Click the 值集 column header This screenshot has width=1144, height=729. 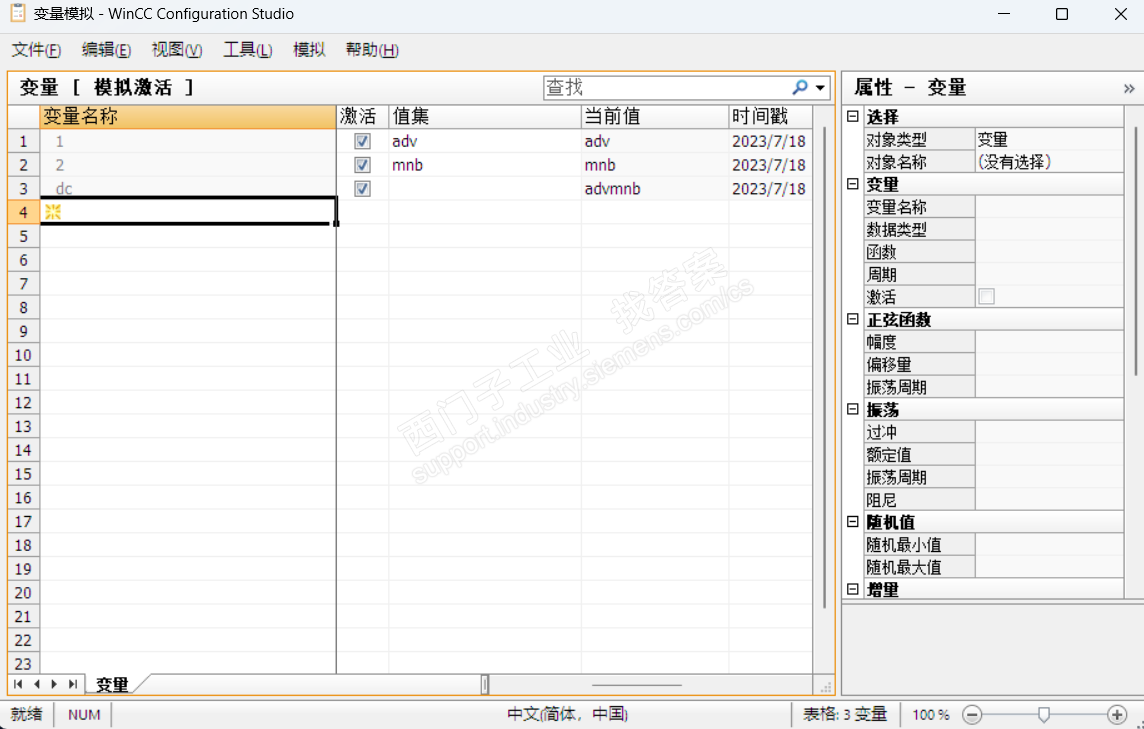pos(485,117)
